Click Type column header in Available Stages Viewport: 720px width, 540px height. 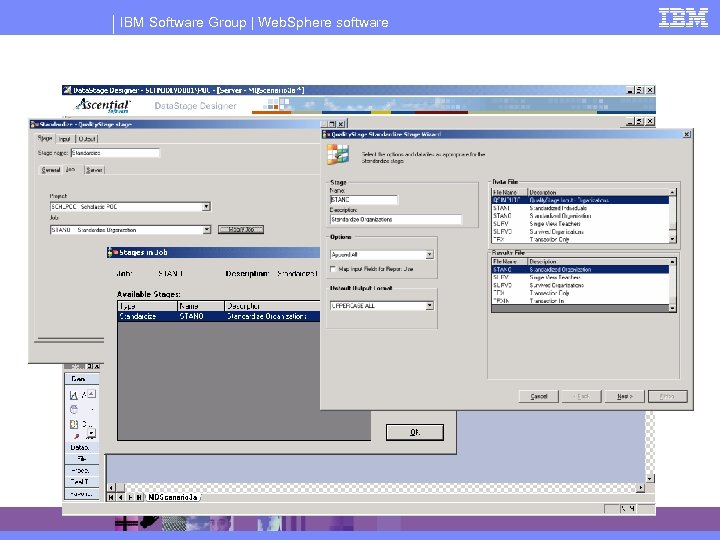point(147,306)
